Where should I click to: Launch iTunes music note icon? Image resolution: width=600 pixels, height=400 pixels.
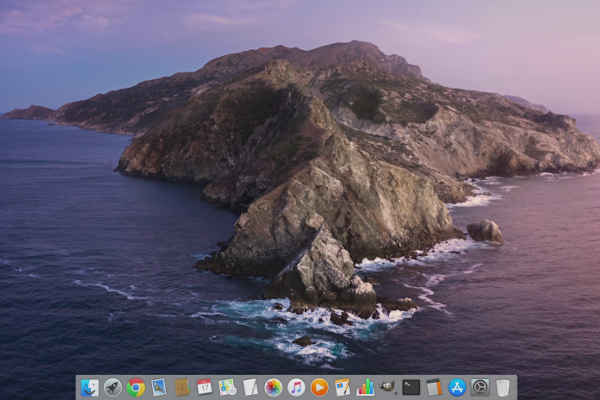296,388
